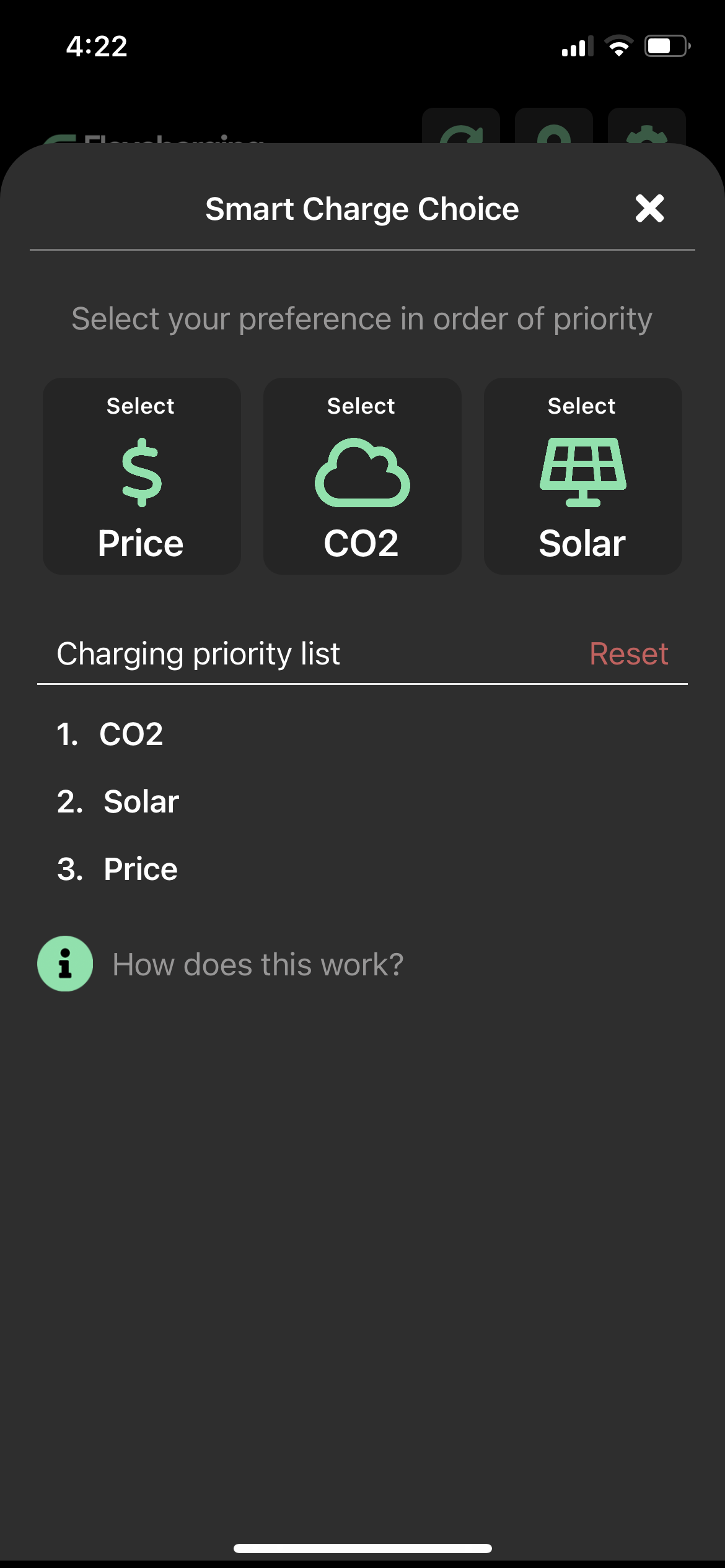Select second priority item Solar

[141, 802]
